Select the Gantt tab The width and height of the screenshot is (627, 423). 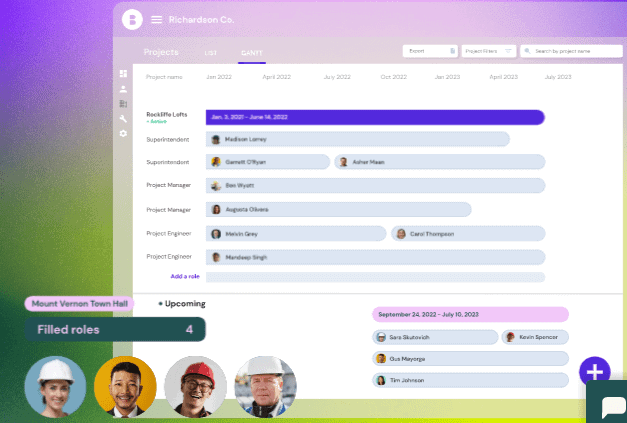point(252,53)
